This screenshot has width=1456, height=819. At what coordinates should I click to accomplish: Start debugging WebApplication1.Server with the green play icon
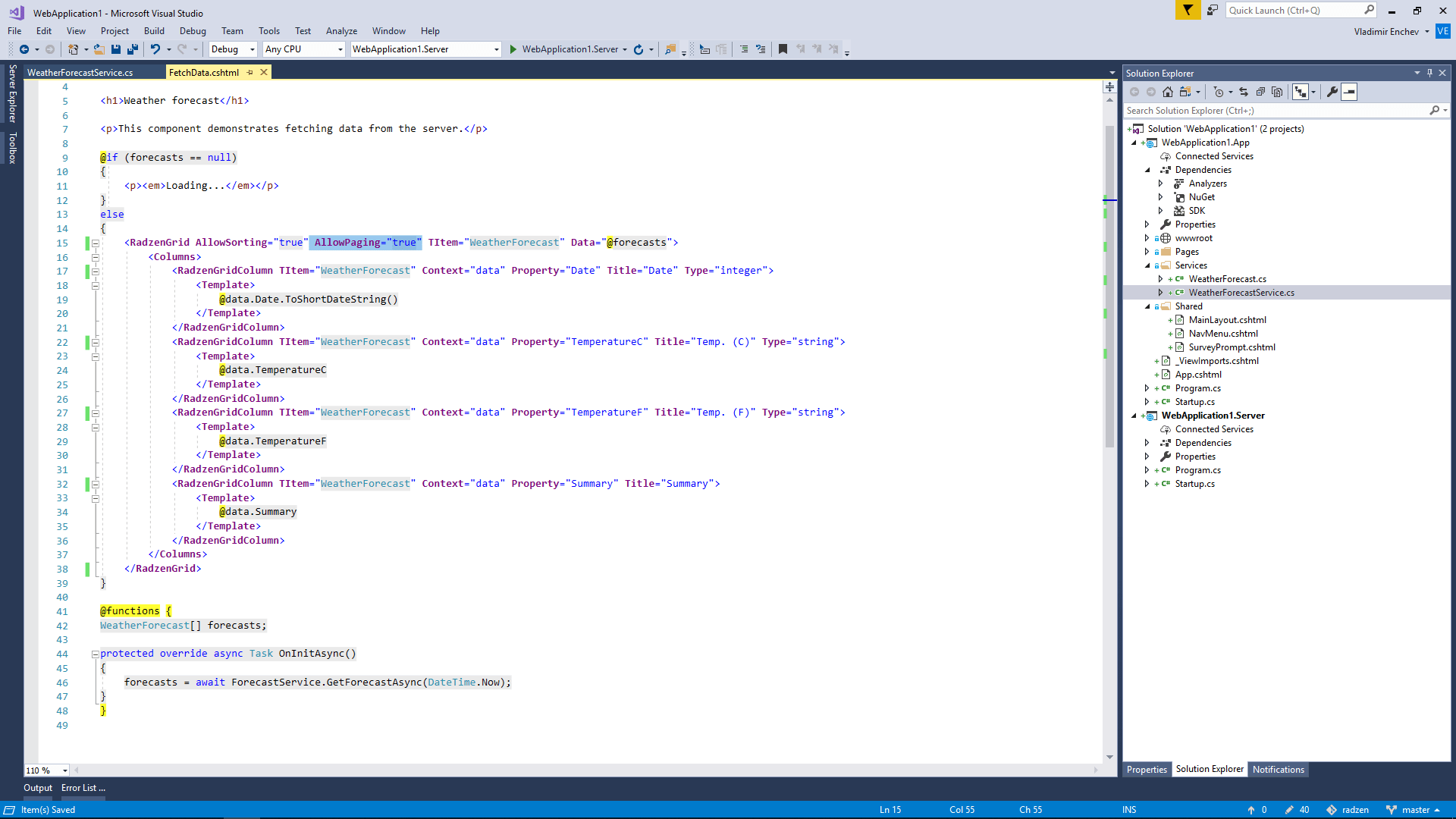pos(513,49)
